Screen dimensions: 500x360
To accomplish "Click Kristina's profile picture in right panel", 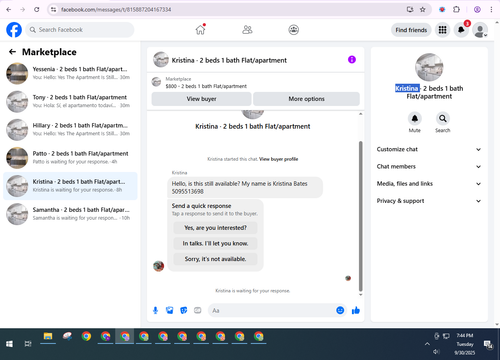I will point(429,67).
